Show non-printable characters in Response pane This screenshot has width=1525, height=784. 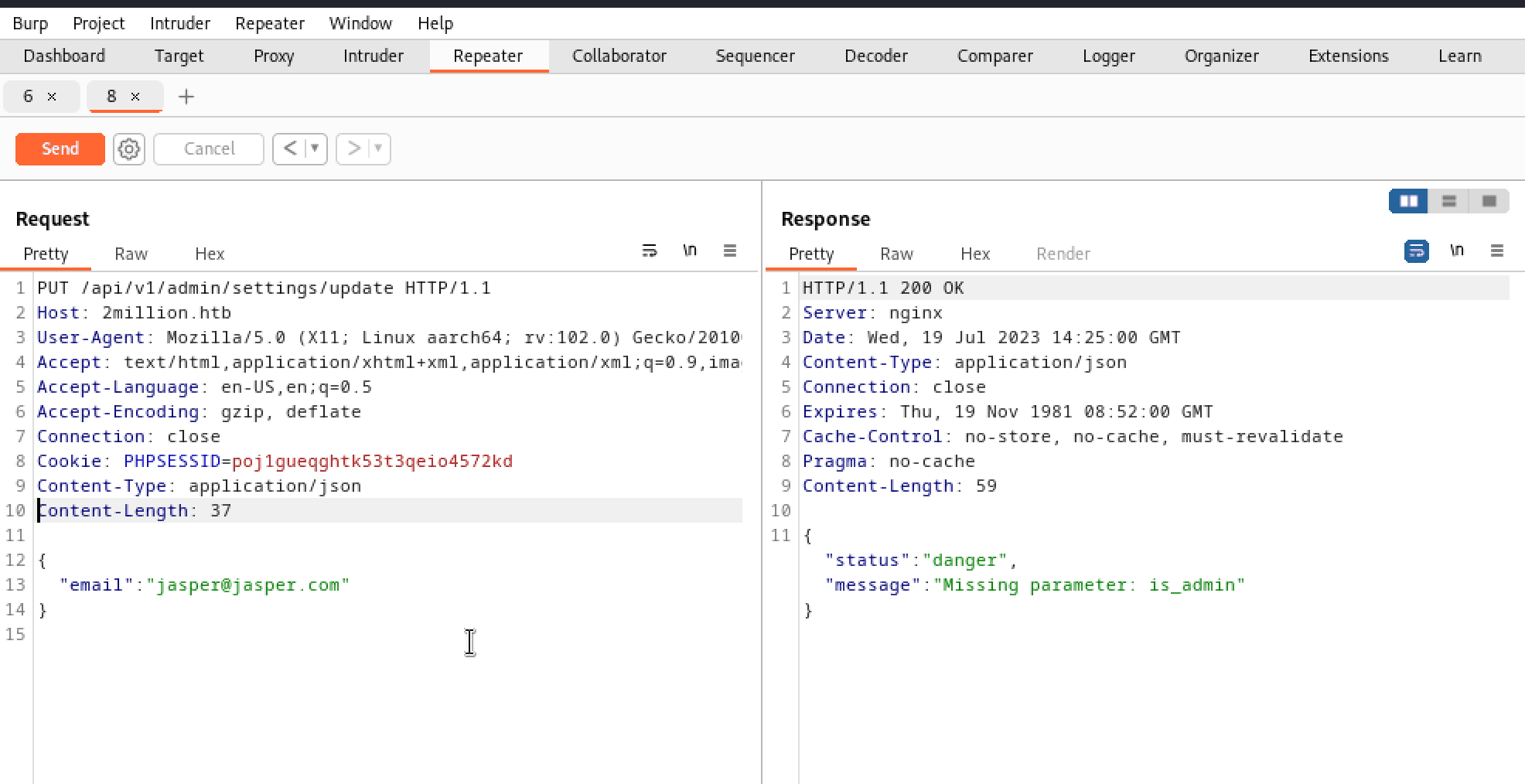pyautogui.click(x=1457, y=251)
